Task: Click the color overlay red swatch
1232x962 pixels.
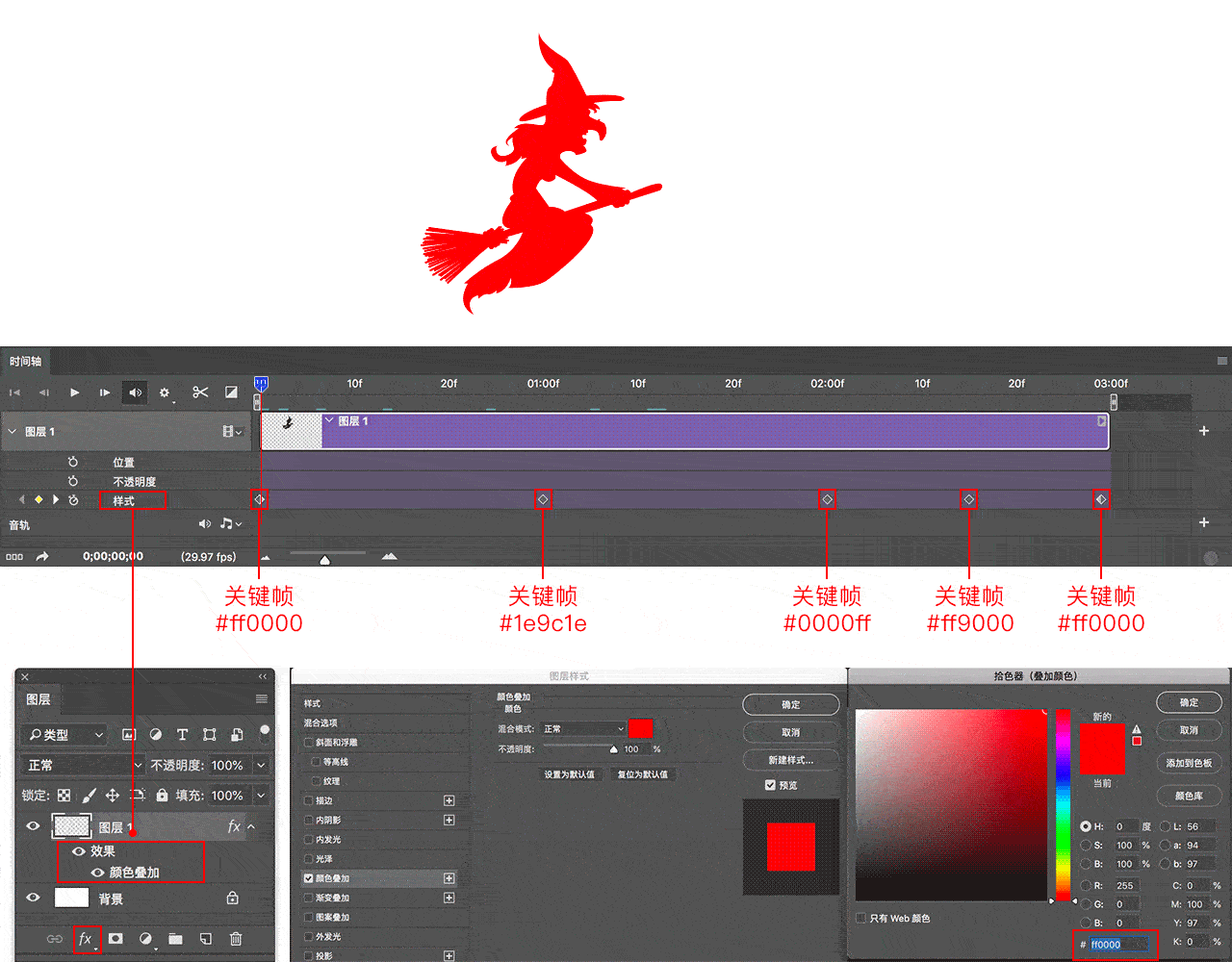Action: (640, 728)
